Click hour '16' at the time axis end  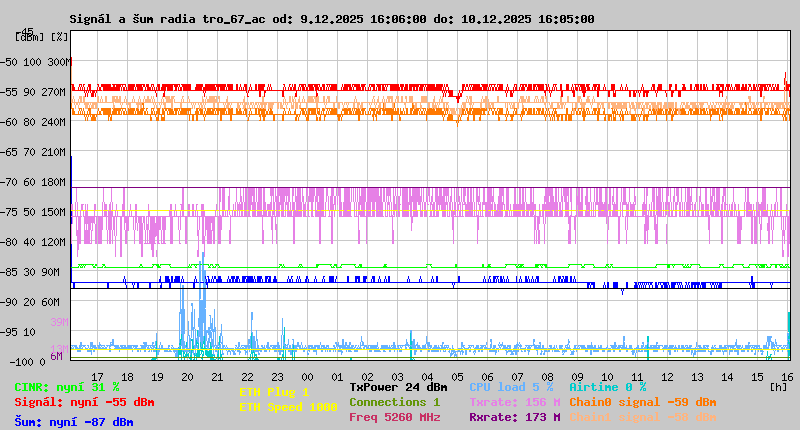787,377
